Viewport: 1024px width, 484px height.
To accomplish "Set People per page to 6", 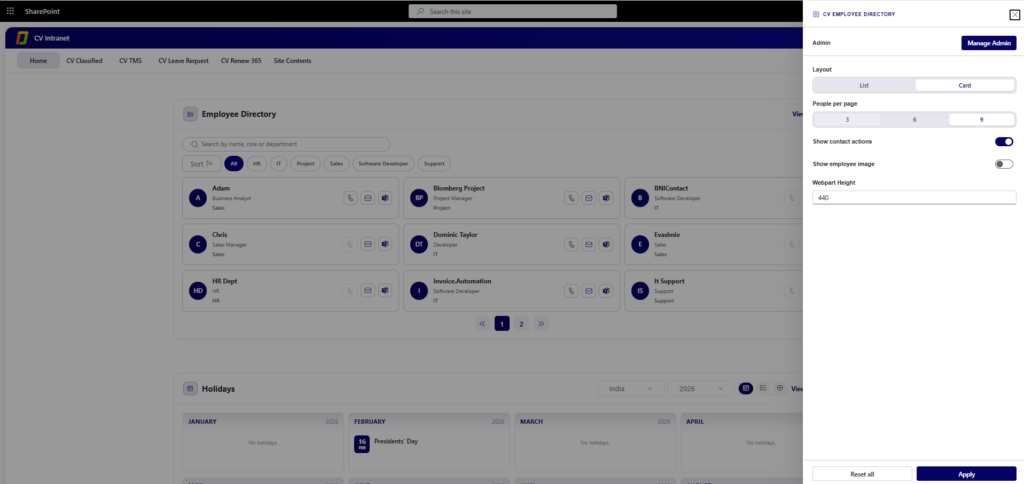I will tap(914, 120).
